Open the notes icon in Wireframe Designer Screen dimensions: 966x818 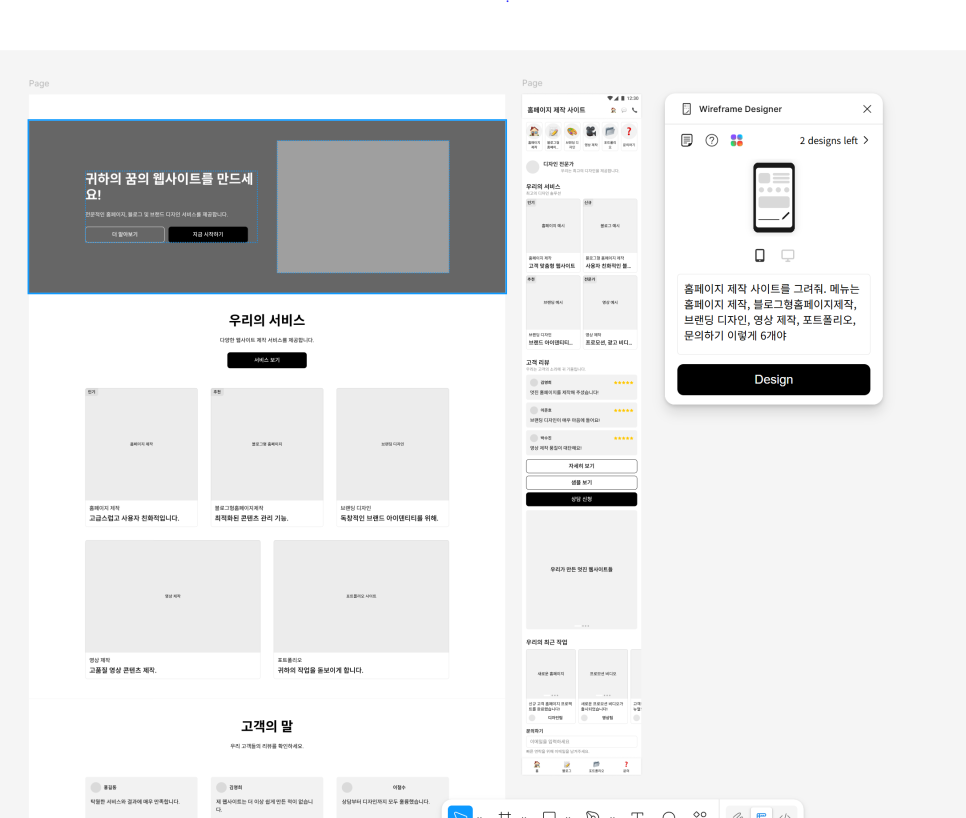[687, 140]
